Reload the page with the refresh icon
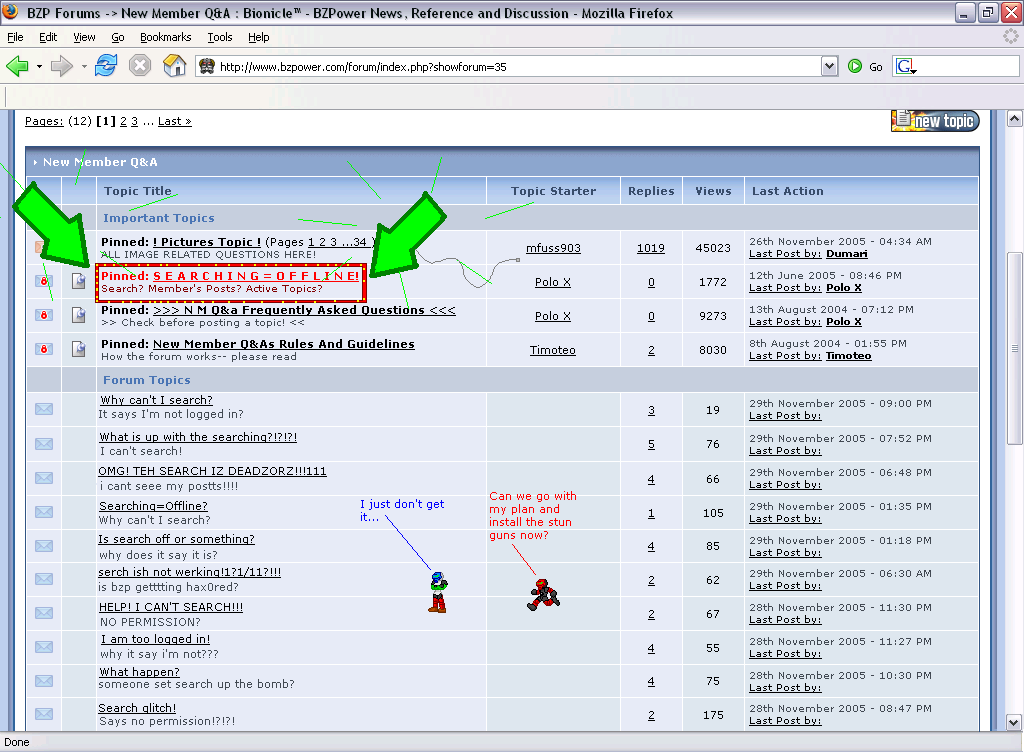This screenshot has width=1024, height=752. point(106,66)
